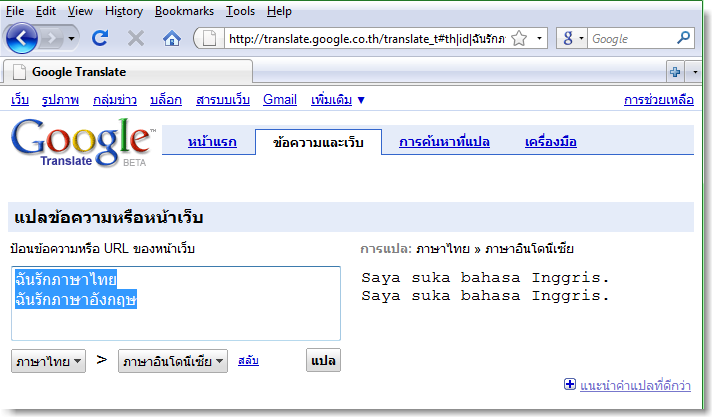
Task: Go to the Home page icon
Action: point(172,39)
